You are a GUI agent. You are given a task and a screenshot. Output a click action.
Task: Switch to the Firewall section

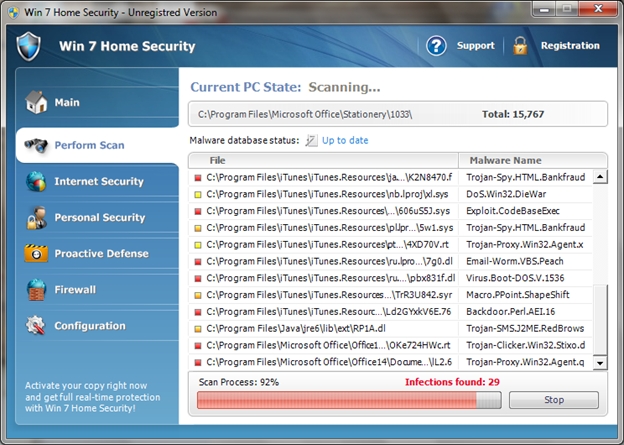click(75, 290)
